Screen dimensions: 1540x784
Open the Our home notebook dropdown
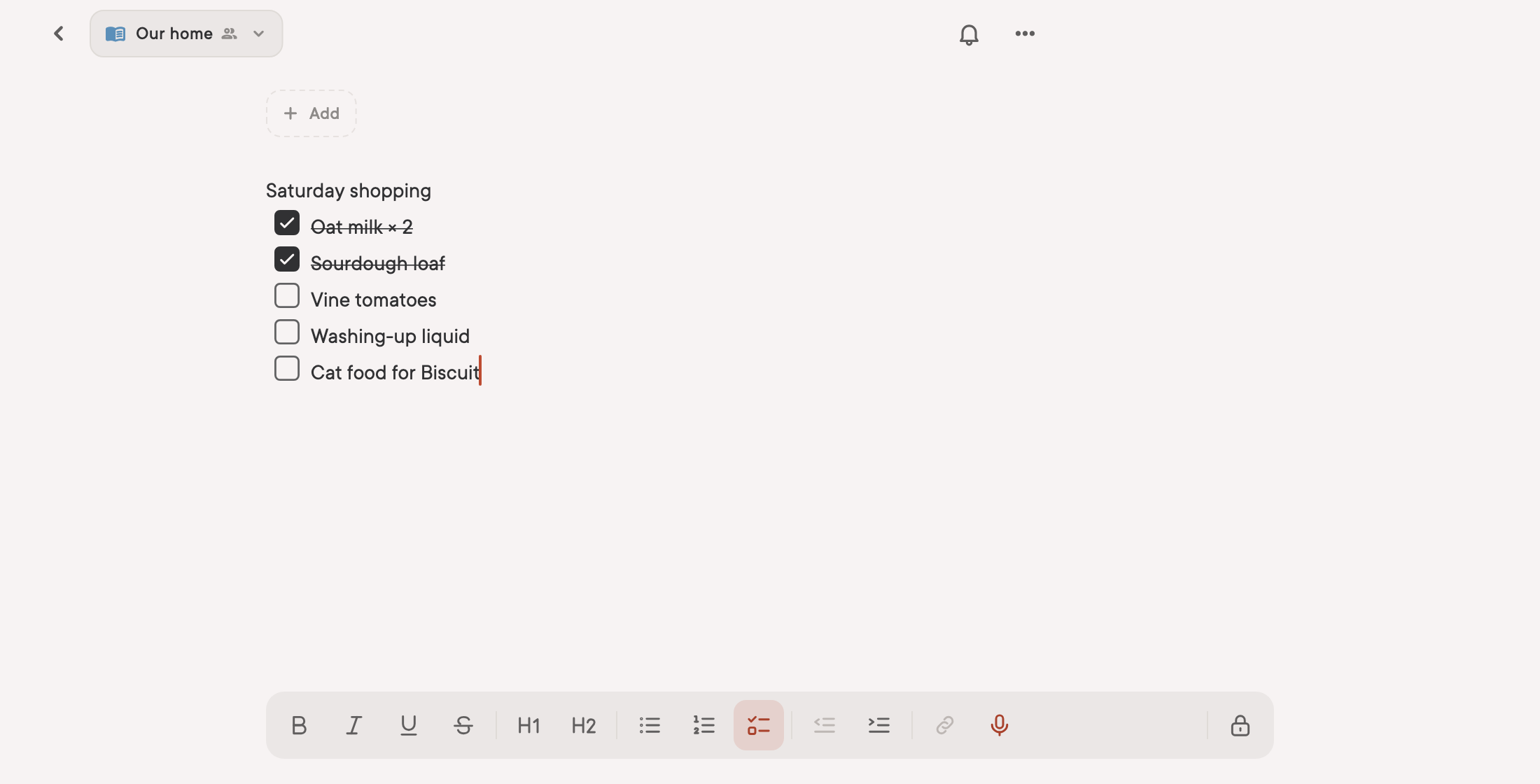[186, 34]
